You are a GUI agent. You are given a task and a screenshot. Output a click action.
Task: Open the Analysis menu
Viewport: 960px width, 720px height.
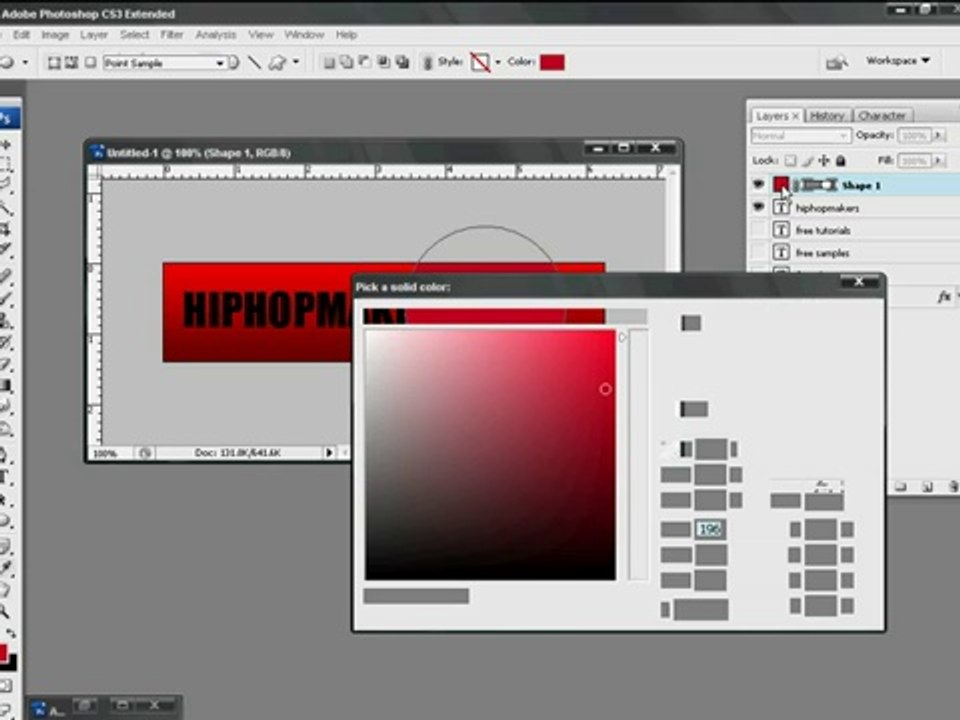click(x=216, y=35)
